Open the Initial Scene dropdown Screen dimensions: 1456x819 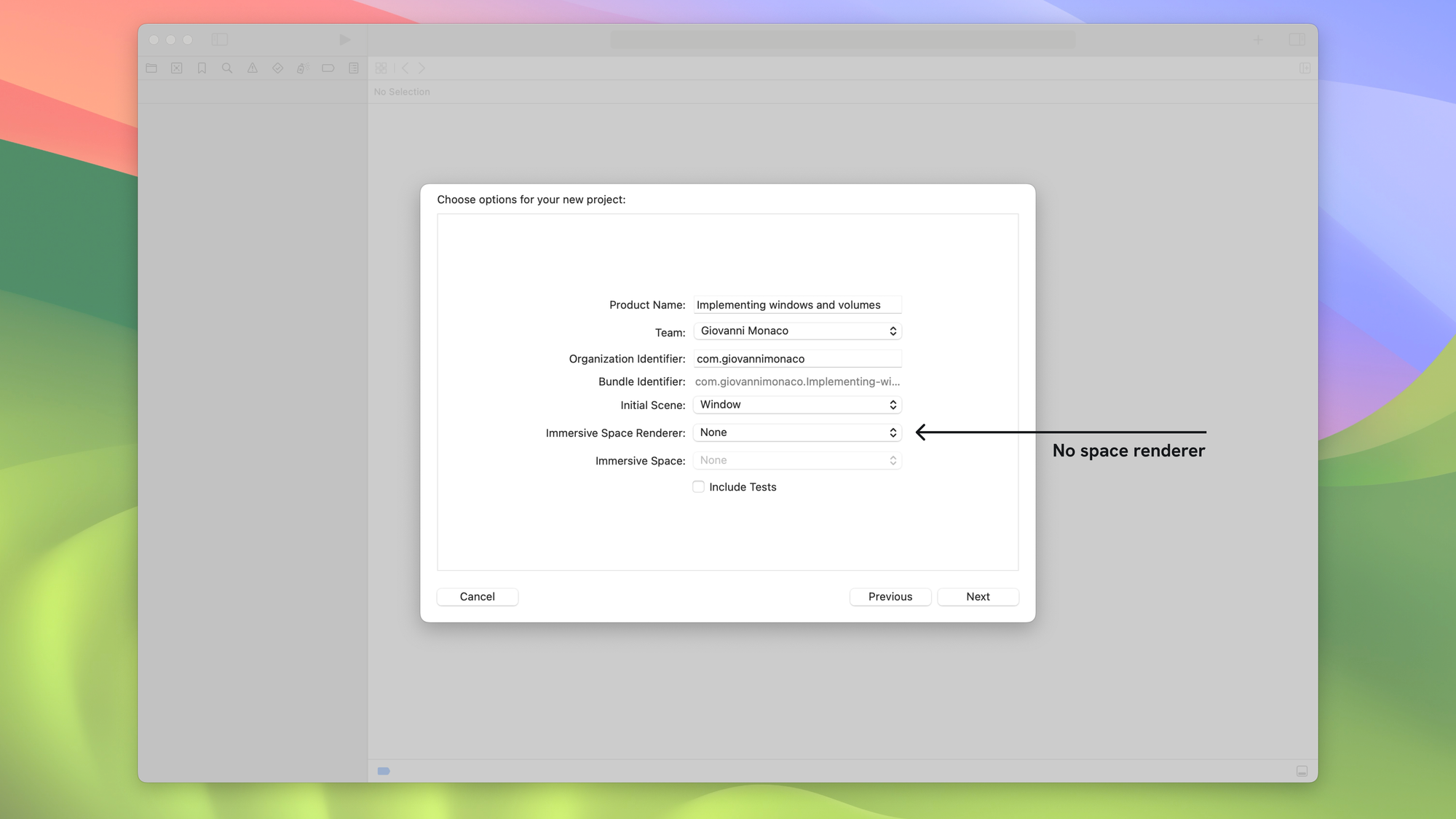pyautogui.click(x=797, y=405)
